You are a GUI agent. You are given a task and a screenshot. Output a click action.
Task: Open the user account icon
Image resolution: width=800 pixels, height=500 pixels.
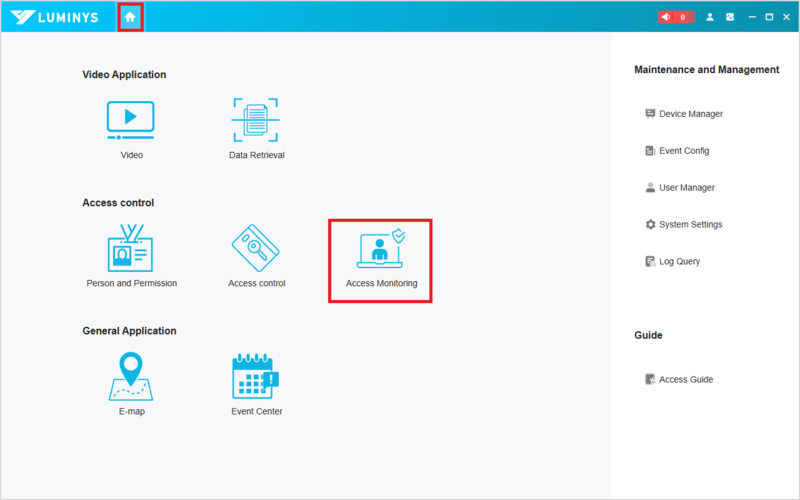pyautogui.click(x=710, y=17)
